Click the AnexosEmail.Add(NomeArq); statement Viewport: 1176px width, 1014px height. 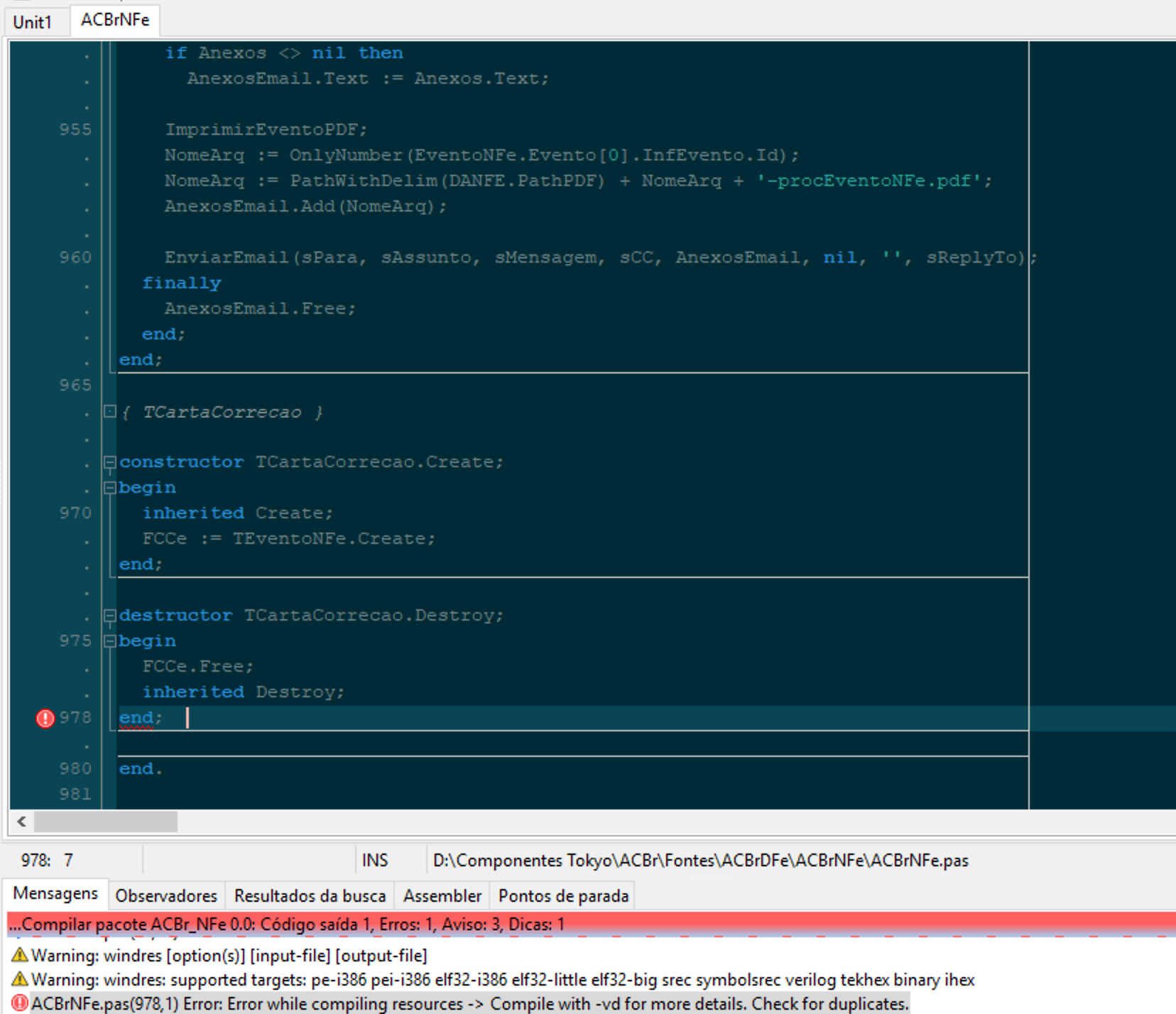[305, 207]
